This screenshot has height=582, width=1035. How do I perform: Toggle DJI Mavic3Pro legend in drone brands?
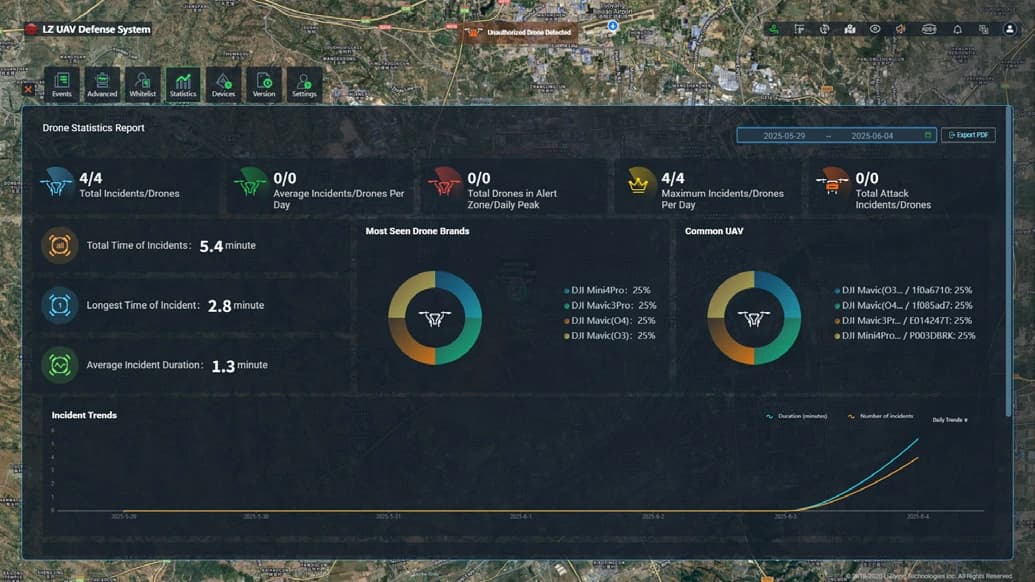[610, 305]
